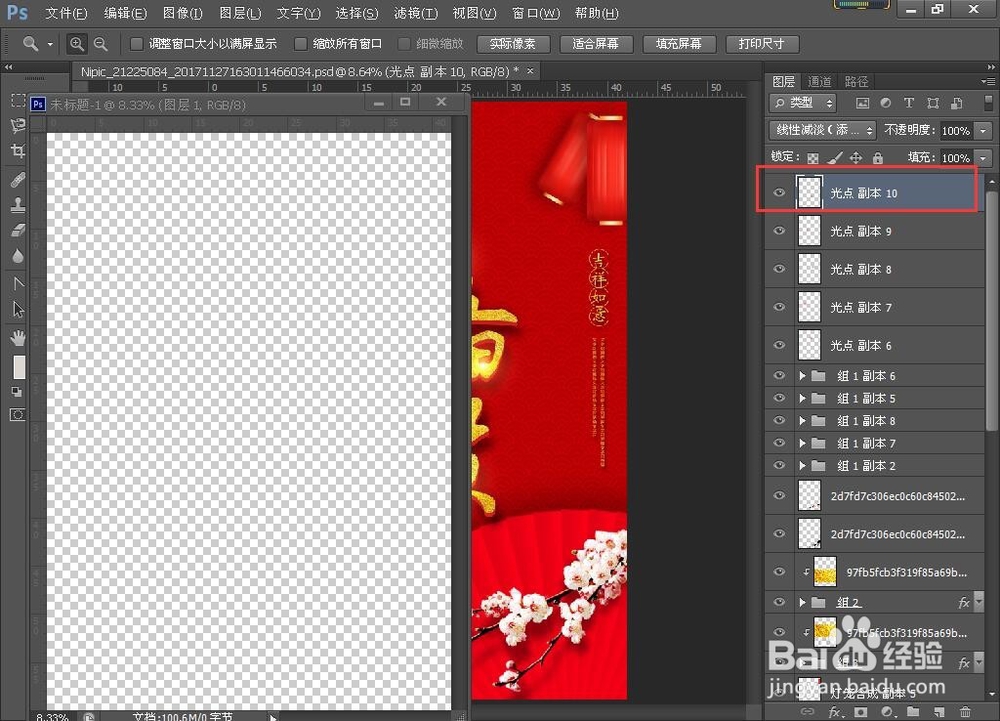Select the Blur droplet tool

coord(18,256)
